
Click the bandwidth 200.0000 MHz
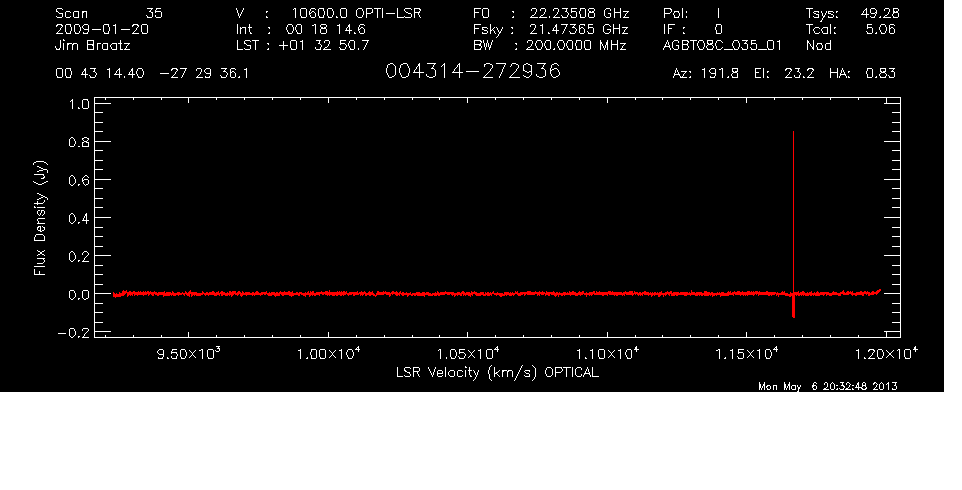[x=577, y=45]
